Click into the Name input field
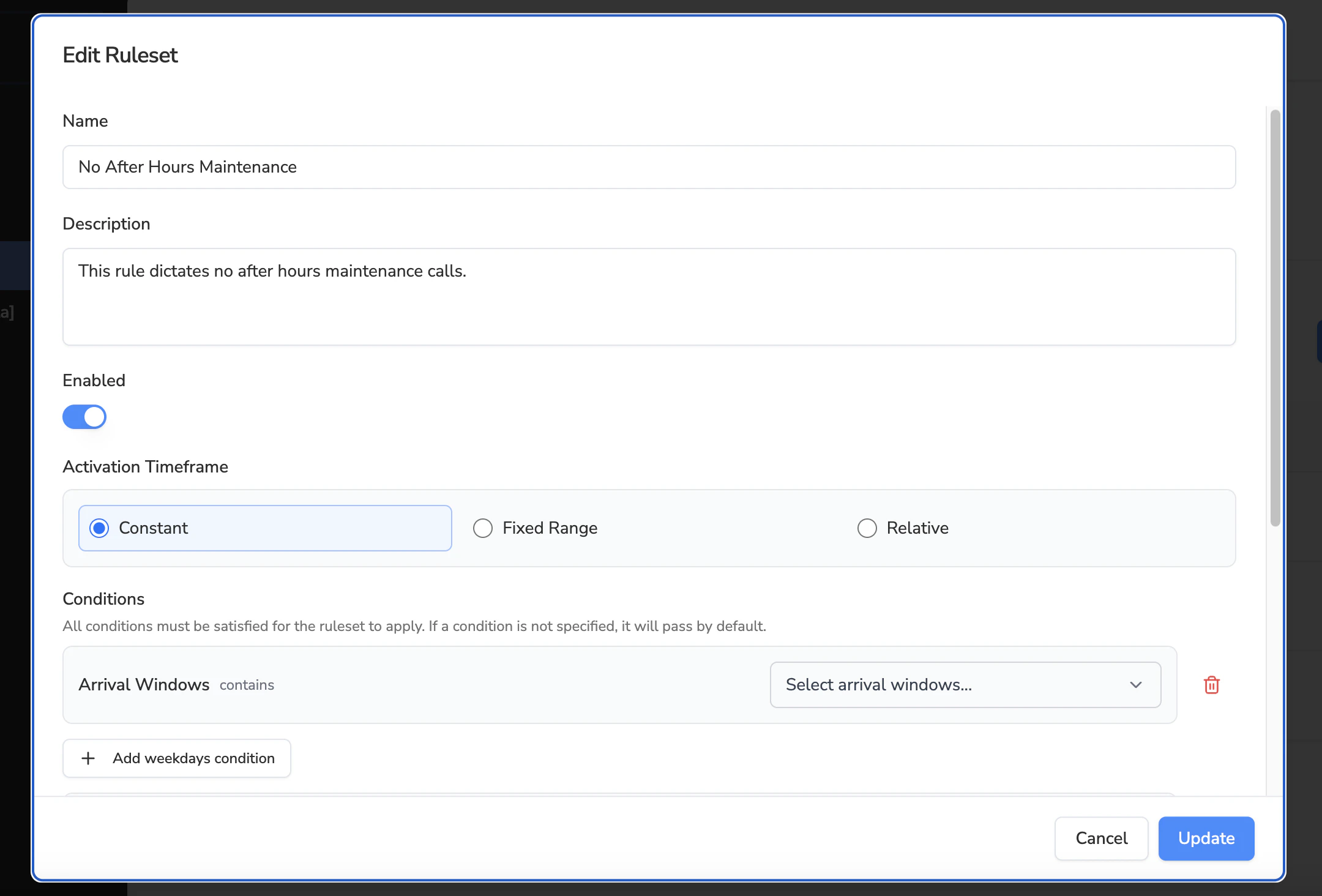1322x896 pixels. coord(649,167)
